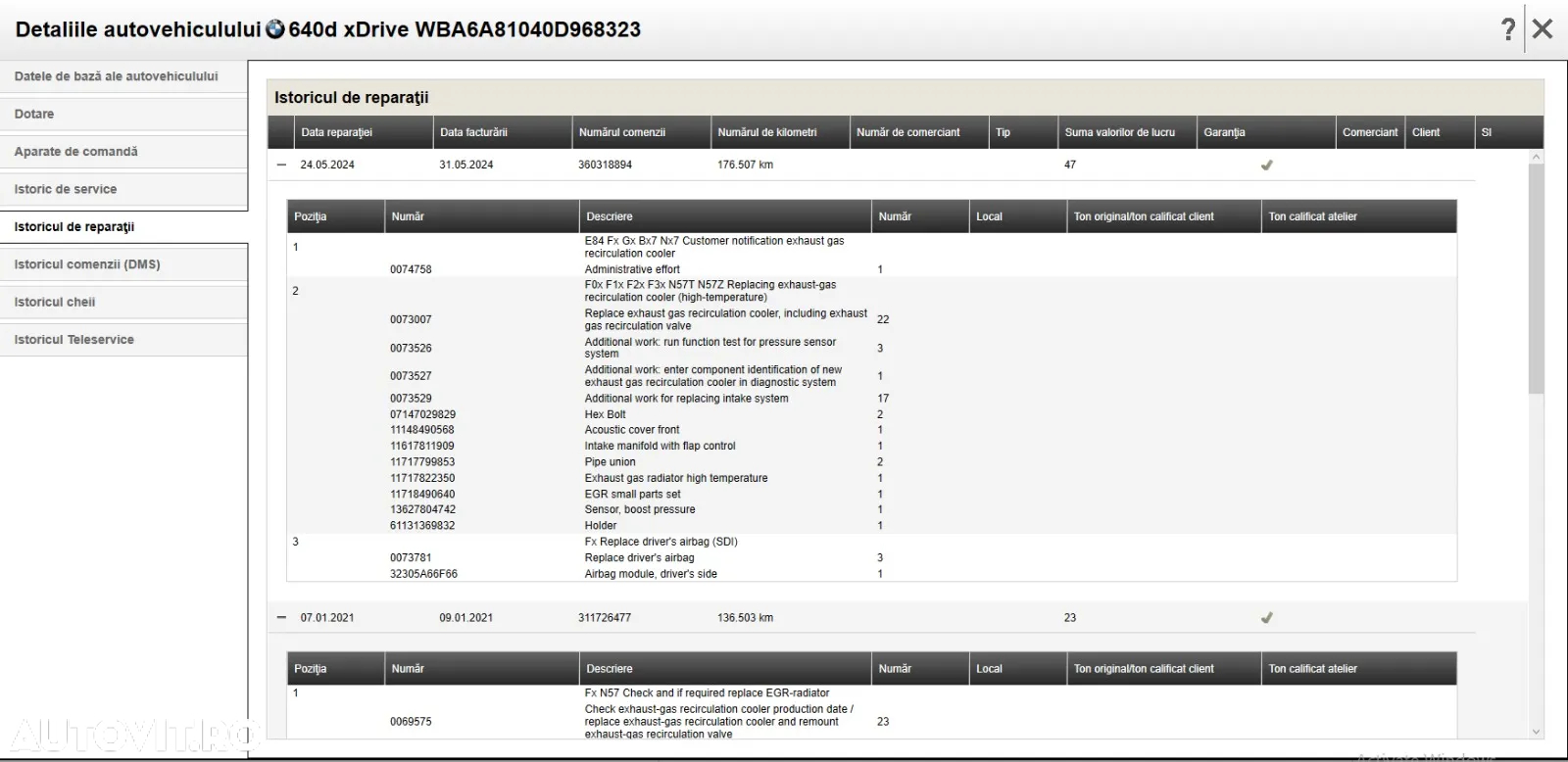The image size is (1568, 762).
Task: Click Poziția header in first detail table
Action: click(335, 216)
